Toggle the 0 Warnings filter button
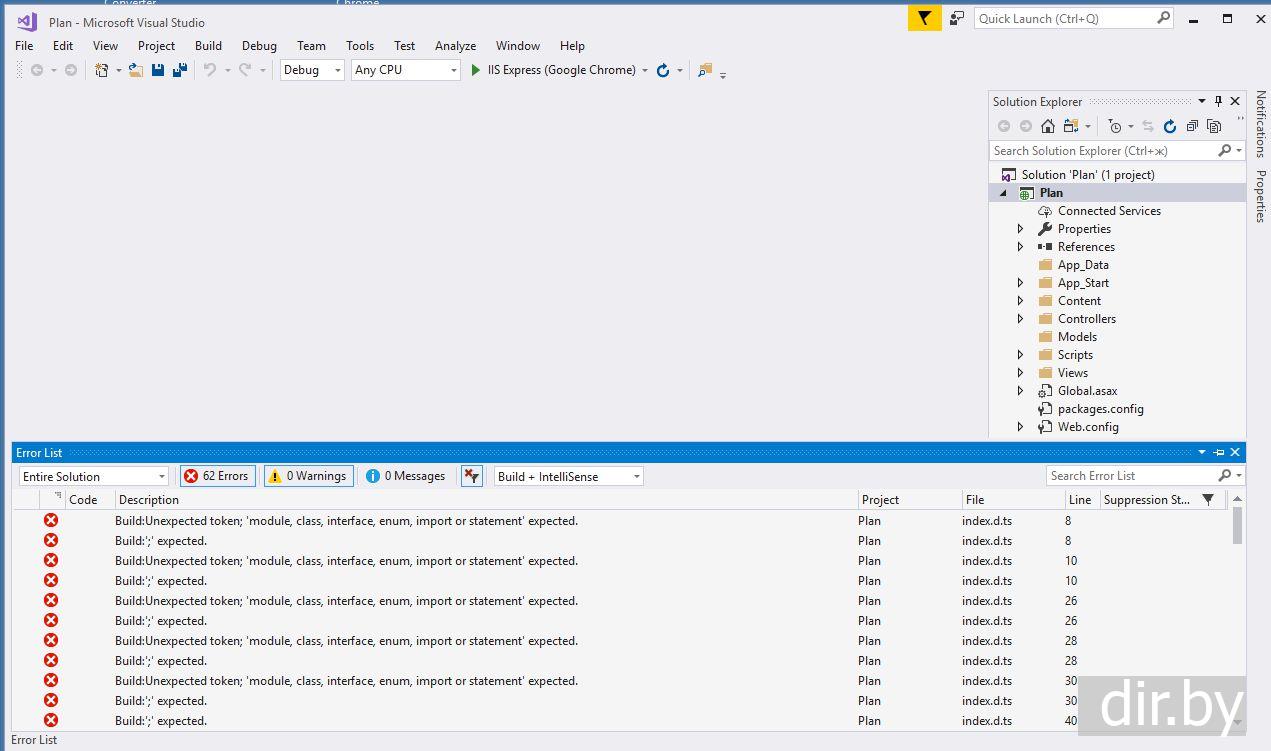Image resolution: width=1271 pixels, height=751 pixels. pyautogui.click(x=308, y=476)
